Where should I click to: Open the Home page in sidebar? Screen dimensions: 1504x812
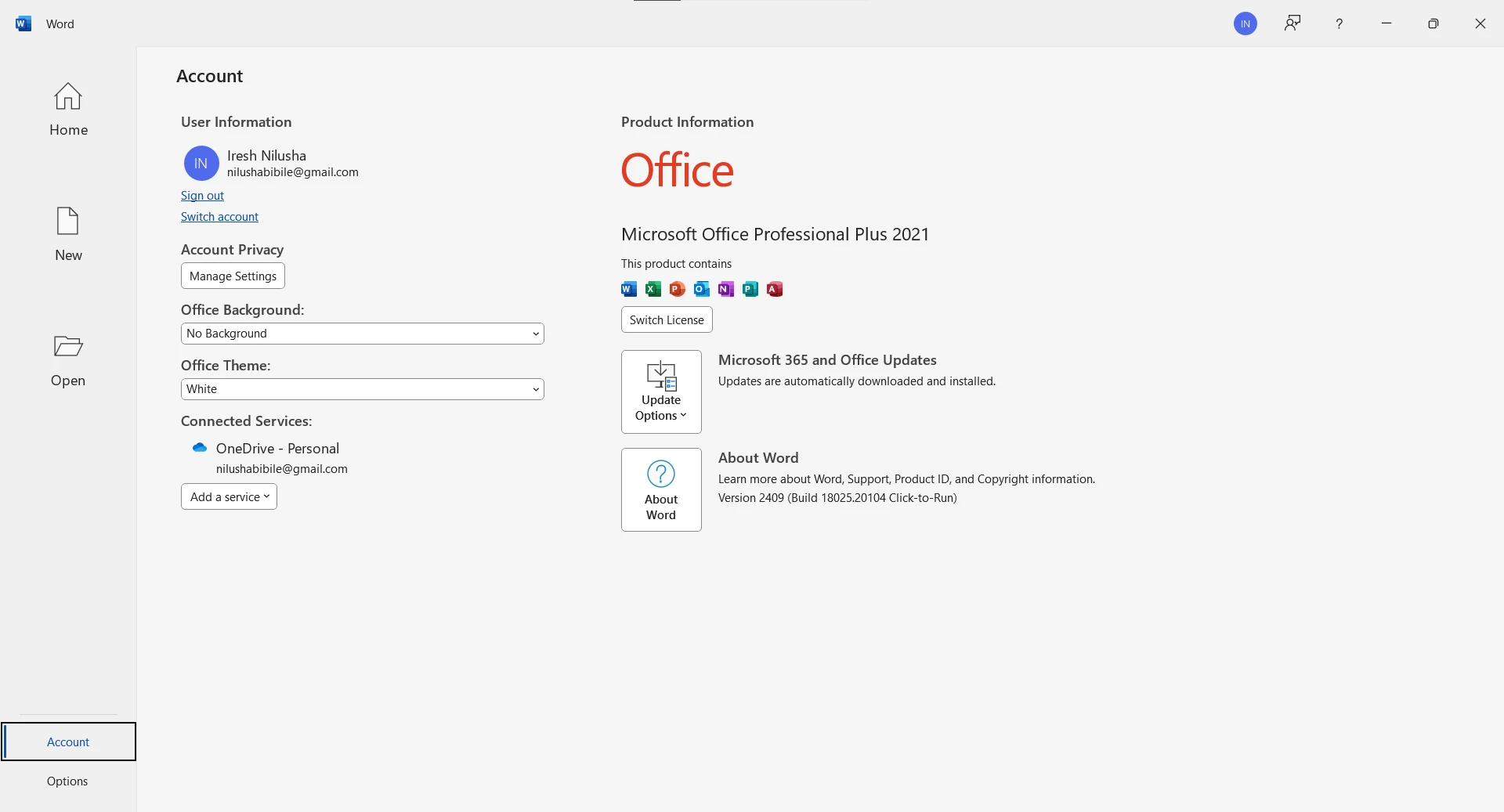(68, 110)
